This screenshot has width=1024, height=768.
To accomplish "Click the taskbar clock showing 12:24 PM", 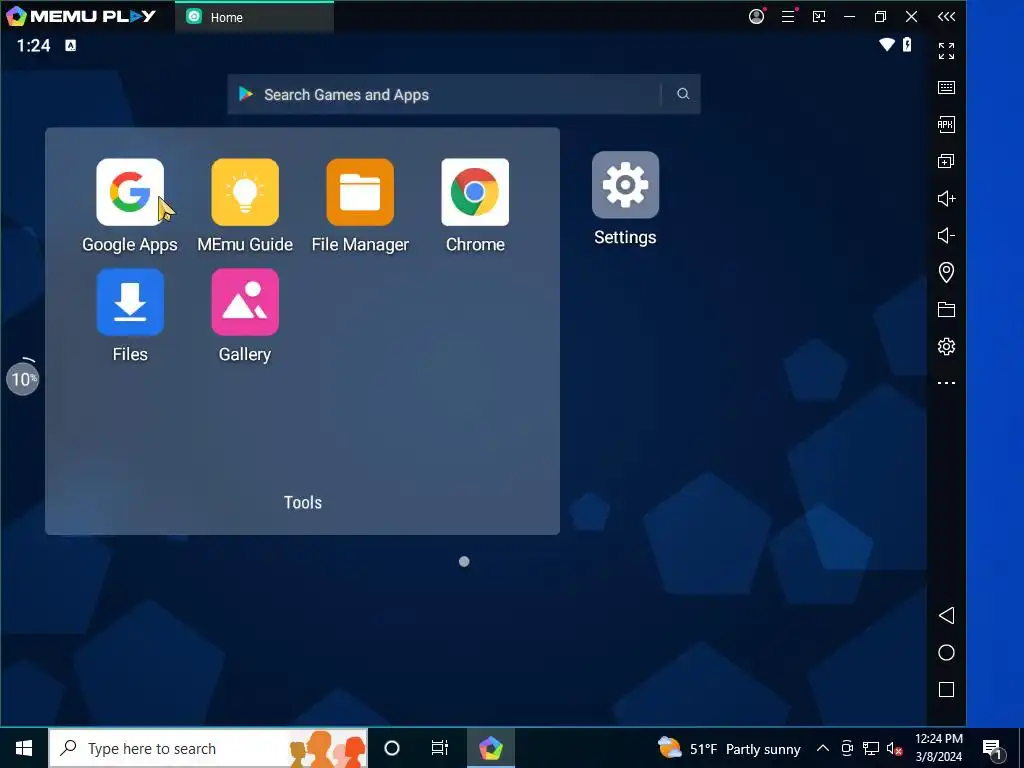I will 938,748.
